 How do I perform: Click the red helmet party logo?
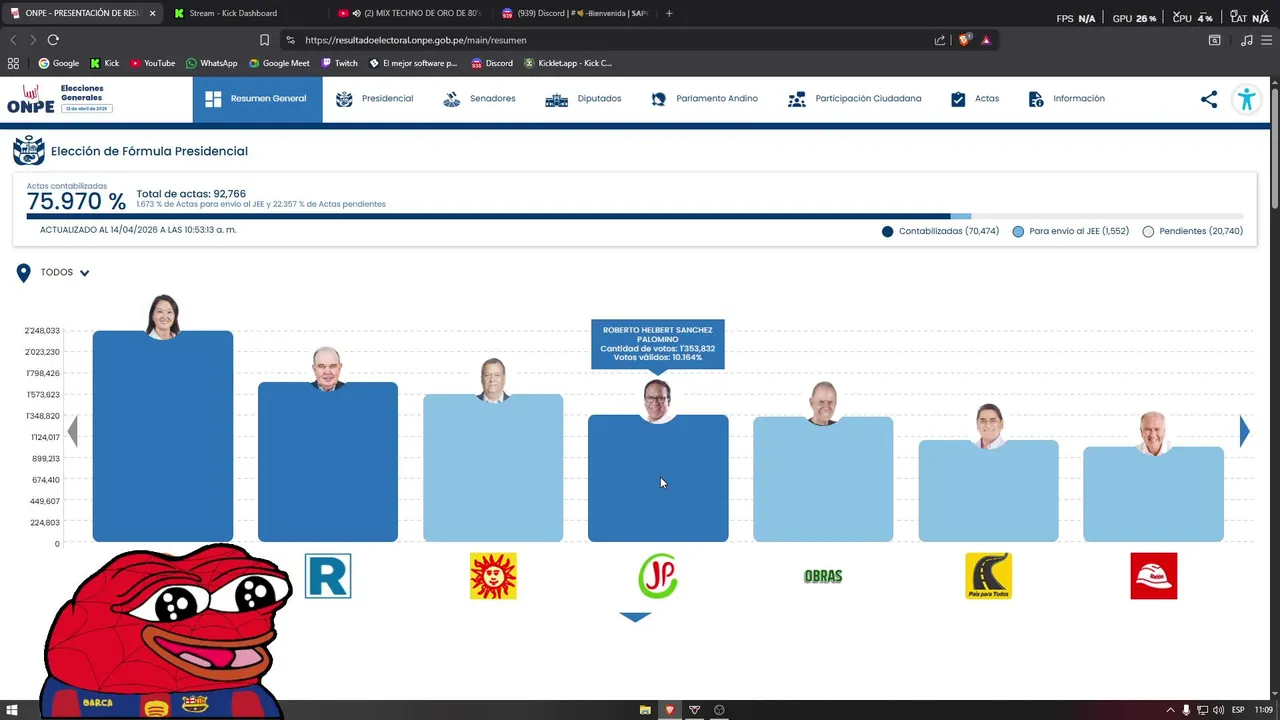pos(1153,576)
